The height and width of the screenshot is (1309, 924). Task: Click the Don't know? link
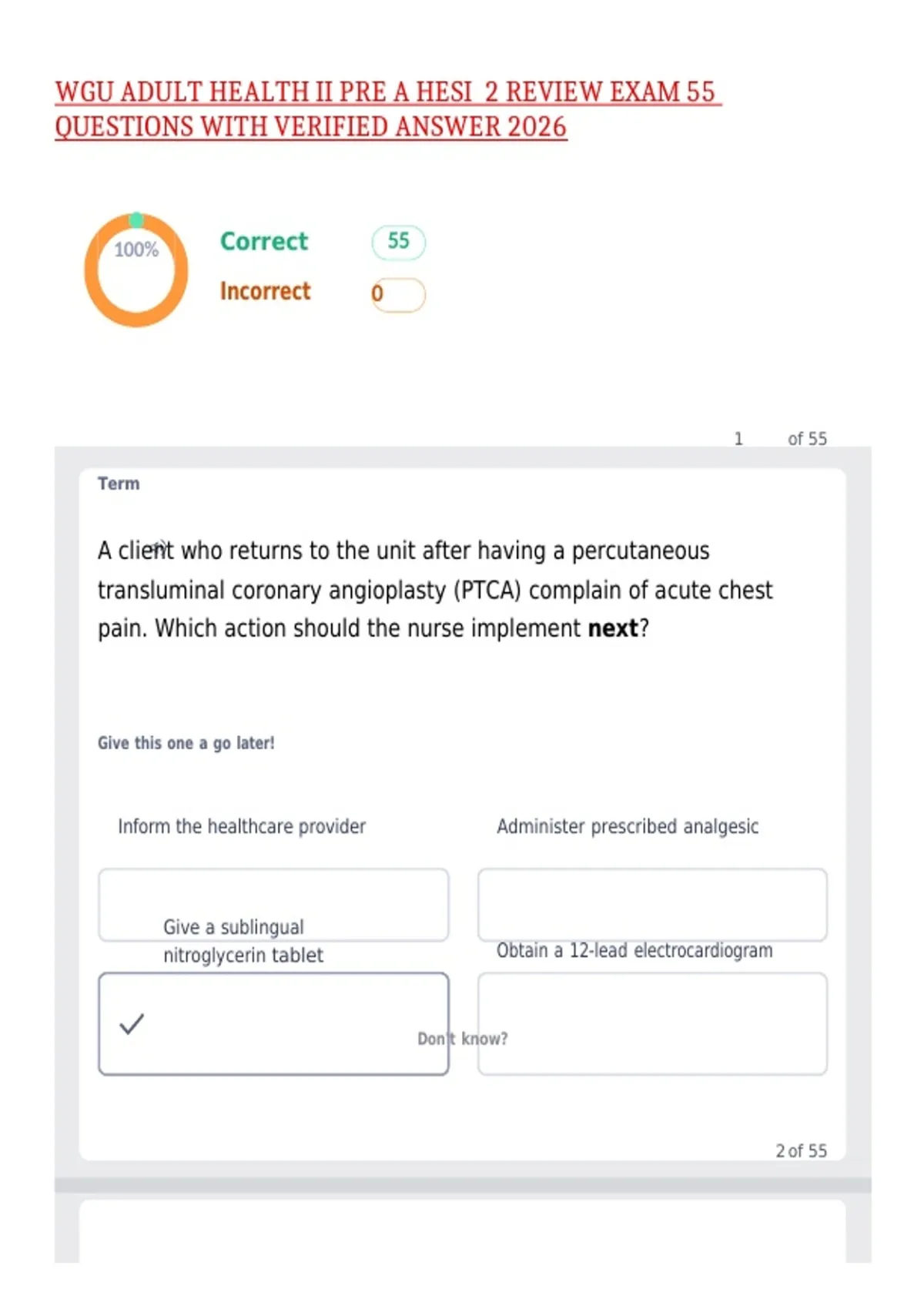(463, 1039)
